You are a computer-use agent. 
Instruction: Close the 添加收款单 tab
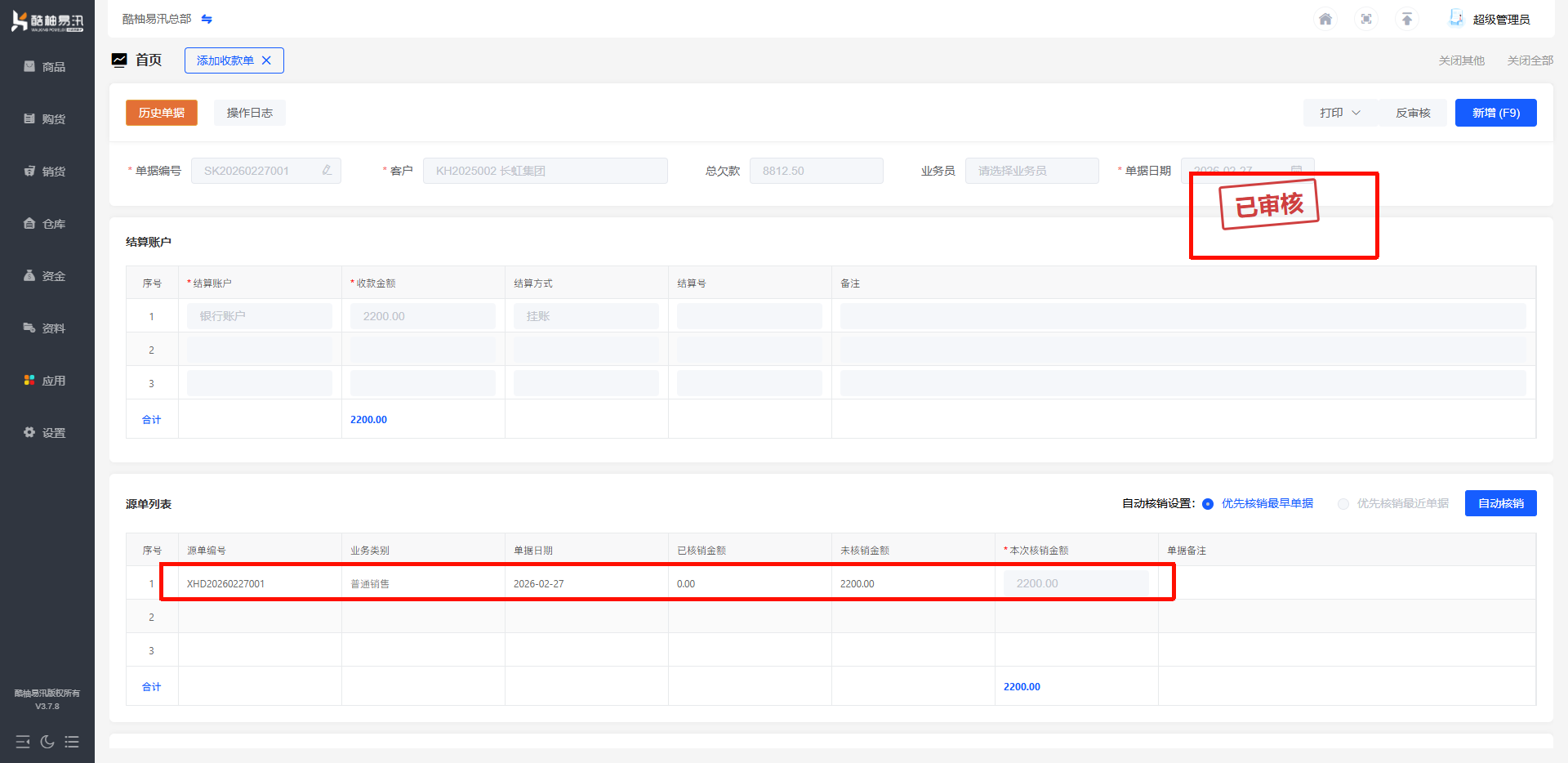[x=266, y=60]
